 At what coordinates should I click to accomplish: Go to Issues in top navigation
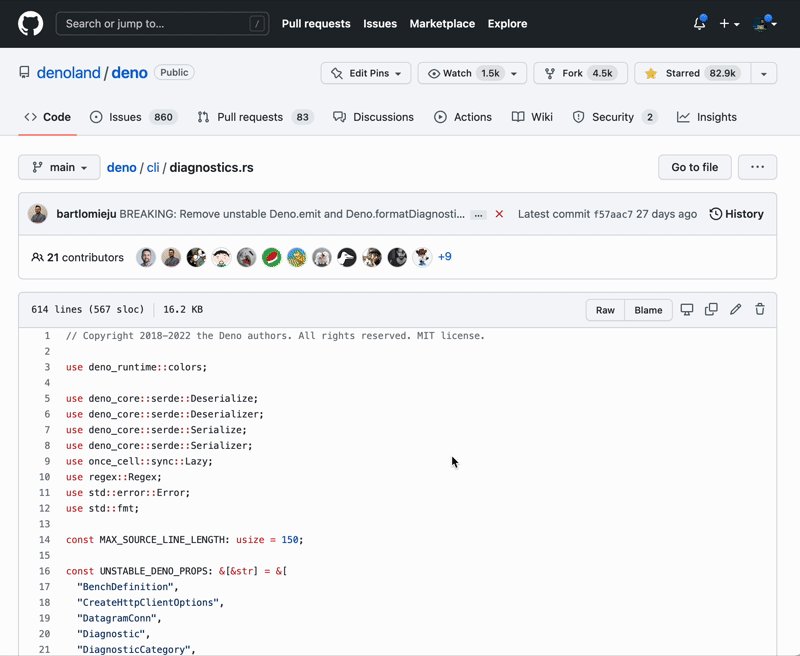[380, 23]
